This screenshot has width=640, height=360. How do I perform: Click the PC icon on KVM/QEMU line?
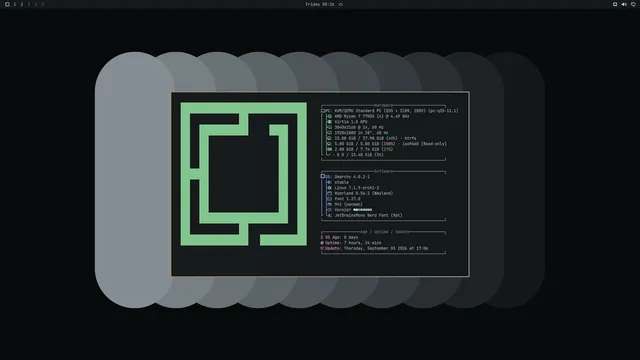pos(323,111)
